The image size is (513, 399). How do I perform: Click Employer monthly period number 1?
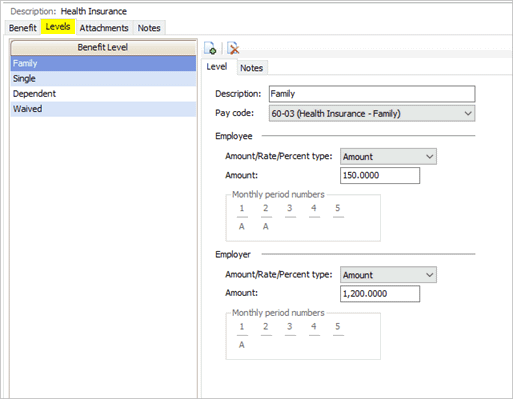click(x=242, y=327)
